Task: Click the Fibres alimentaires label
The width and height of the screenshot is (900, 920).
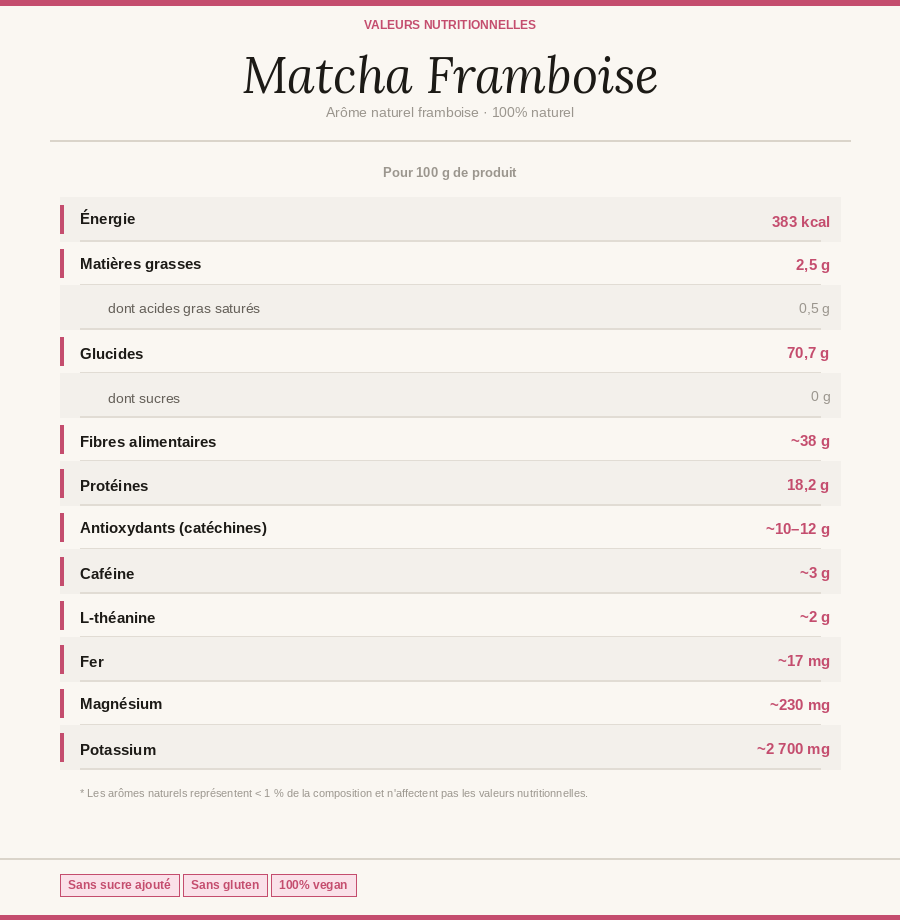Action: (148, 442)
